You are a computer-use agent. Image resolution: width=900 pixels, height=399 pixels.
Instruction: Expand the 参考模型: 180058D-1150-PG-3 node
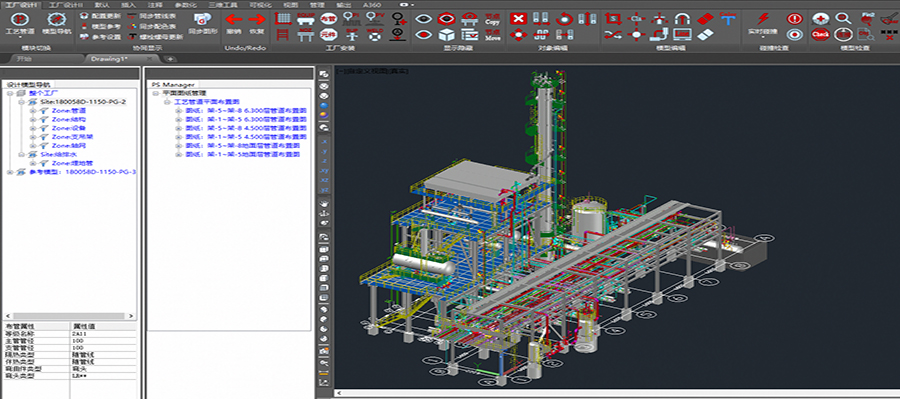tap(10, 172)
